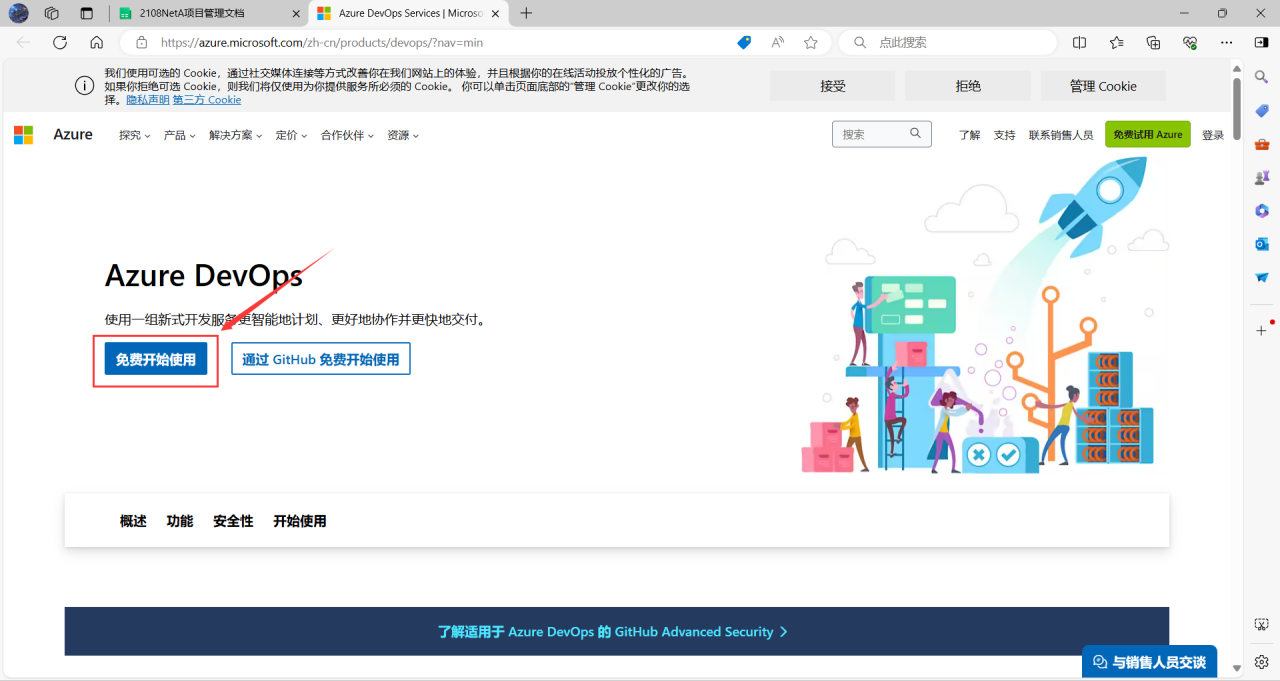Close the Azure DevOps Services tab
The image size is (1280, 681).
point(495,14)
